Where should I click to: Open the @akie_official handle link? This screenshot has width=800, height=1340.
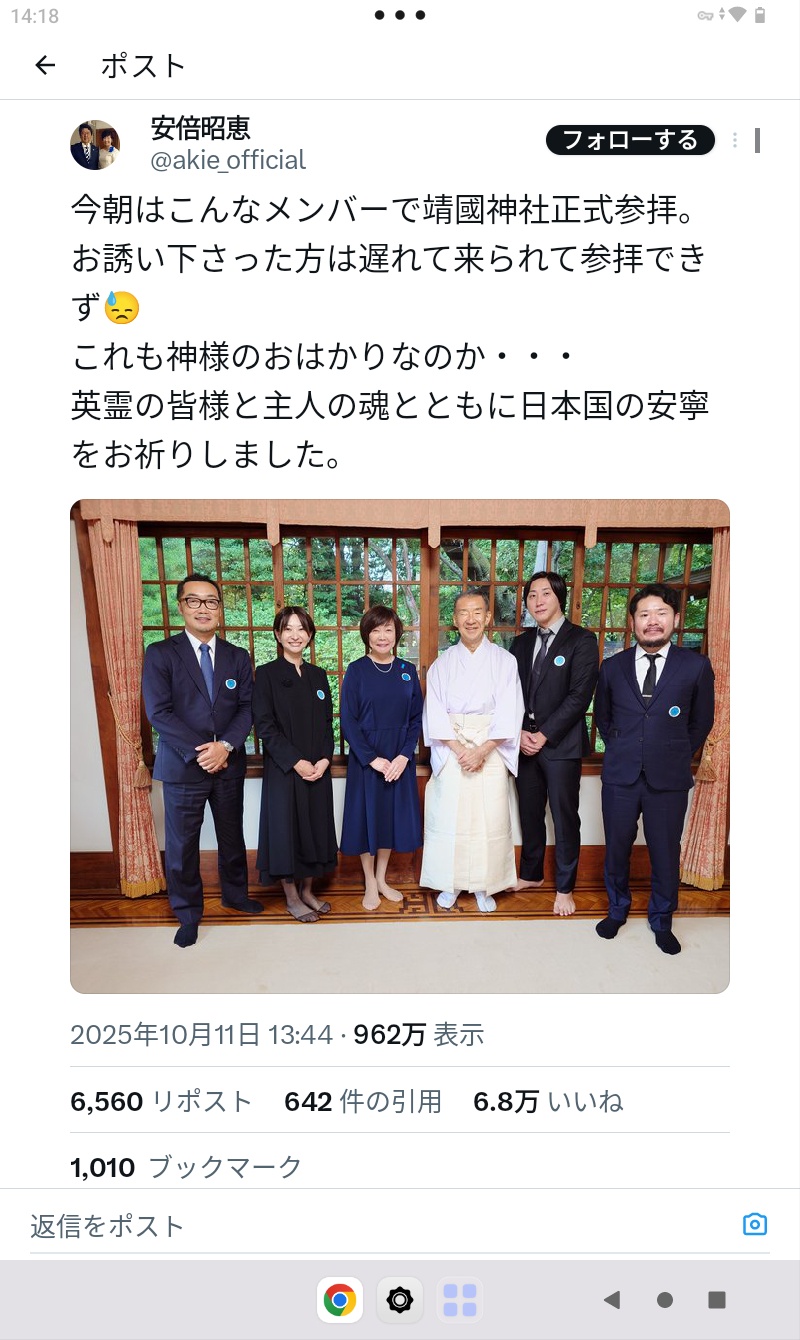point(228,160)
